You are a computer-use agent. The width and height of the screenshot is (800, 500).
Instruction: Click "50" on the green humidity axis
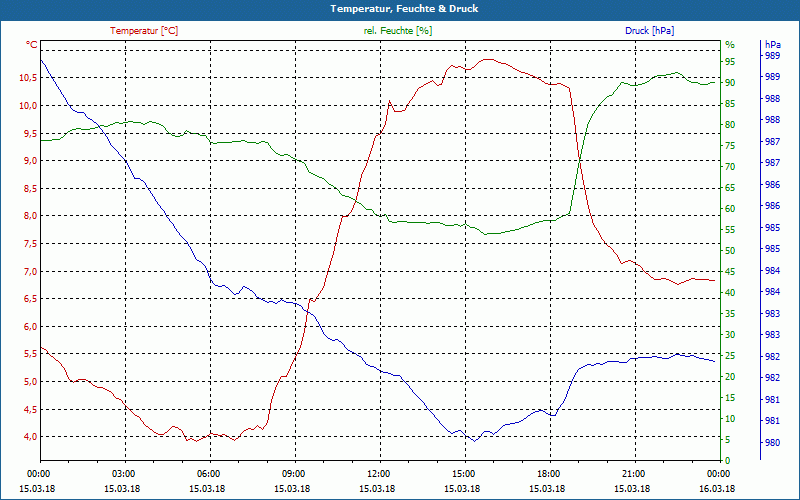pos(730,251)
